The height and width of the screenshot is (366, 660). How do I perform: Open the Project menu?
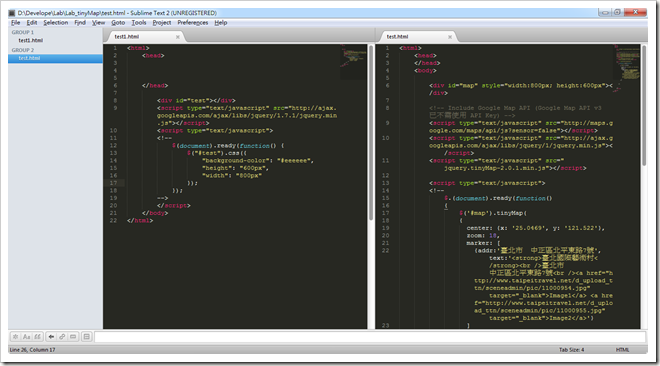162,23
